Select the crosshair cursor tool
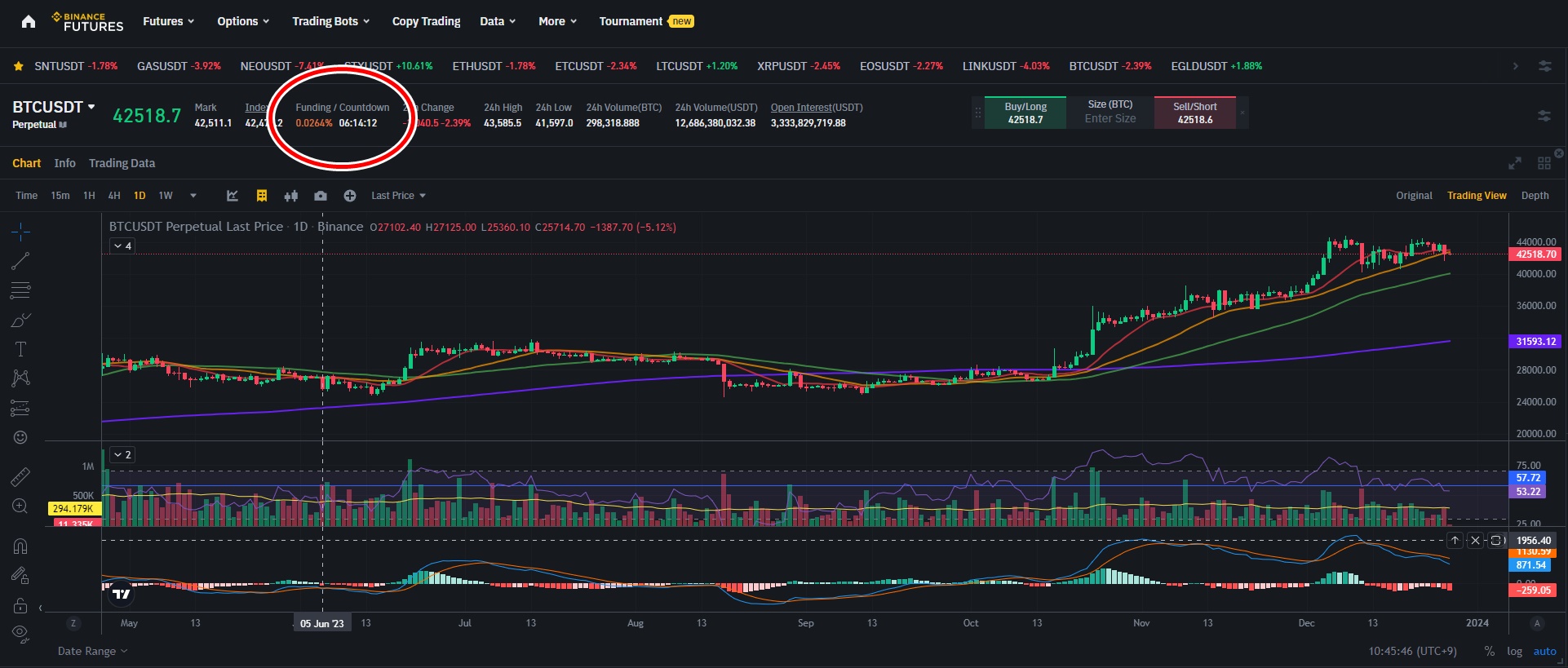The image size is (1568, 668). point(20,232)
